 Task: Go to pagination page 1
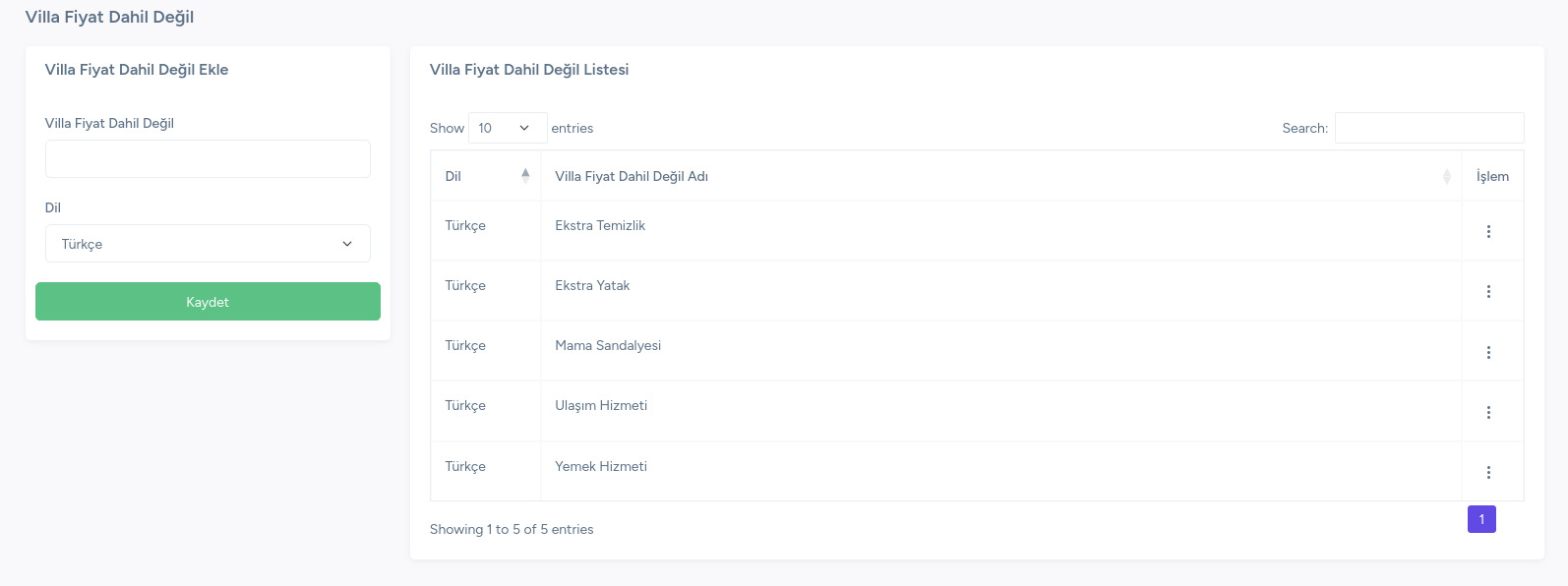click(x=1481, y=519)
